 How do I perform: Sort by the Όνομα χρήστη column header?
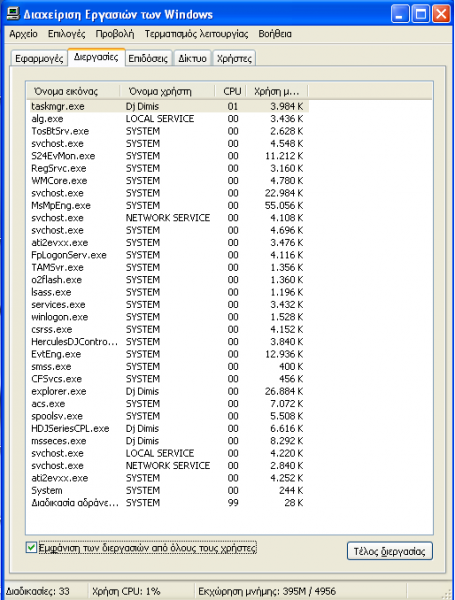167,91
